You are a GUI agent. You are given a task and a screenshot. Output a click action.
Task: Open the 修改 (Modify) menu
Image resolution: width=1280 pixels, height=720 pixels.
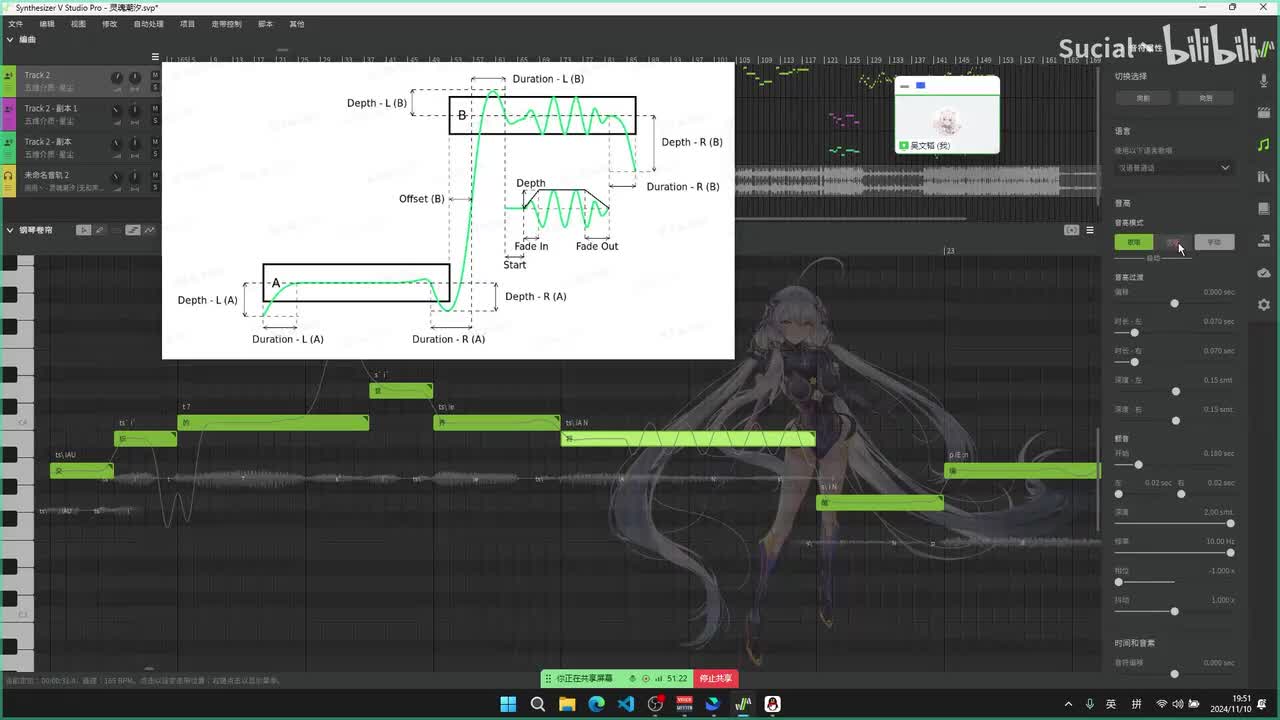tap(109, 24)
